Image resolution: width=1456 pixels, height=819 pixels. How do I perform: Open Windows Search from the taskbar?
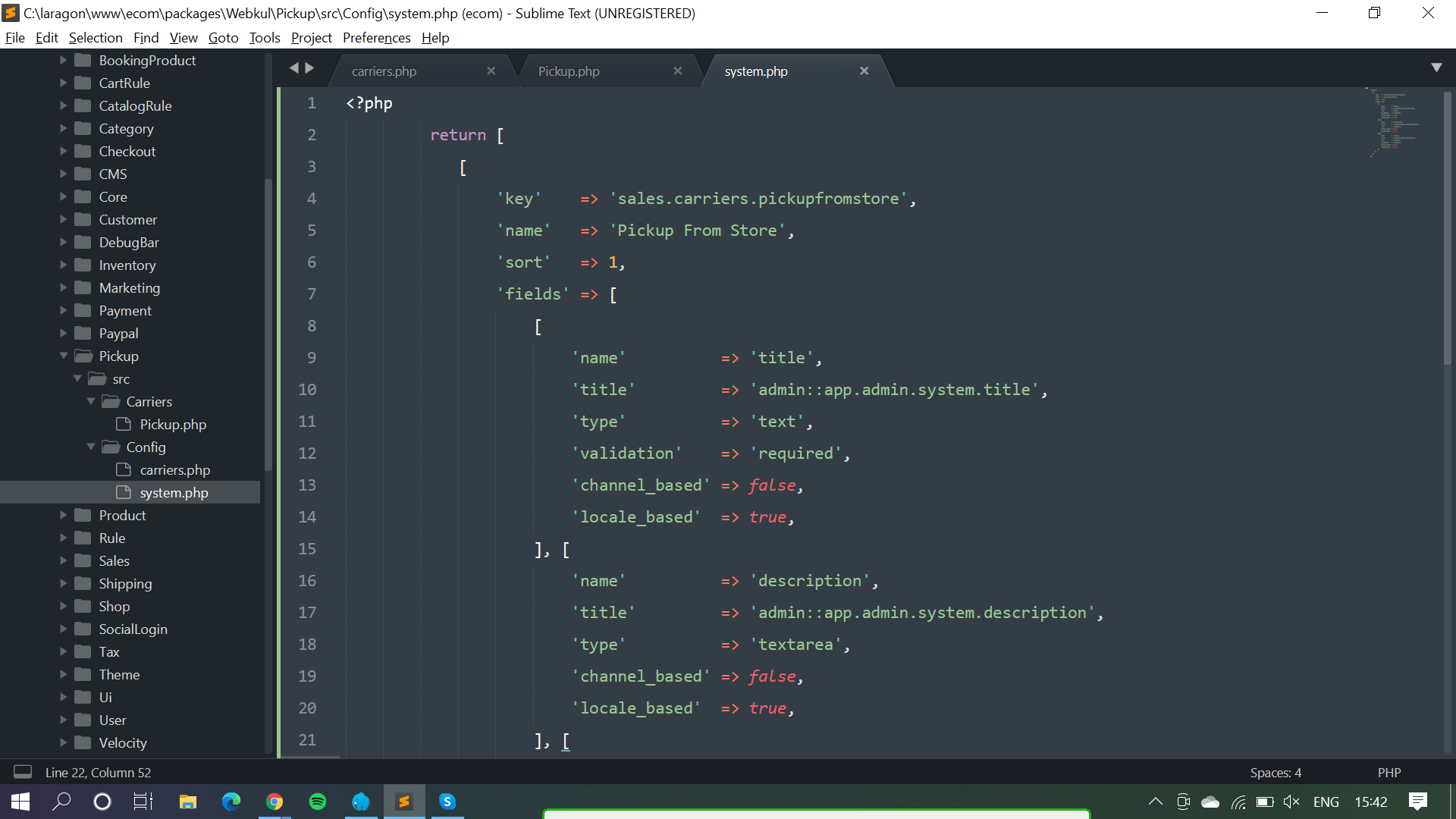click(x=61, y=802)
